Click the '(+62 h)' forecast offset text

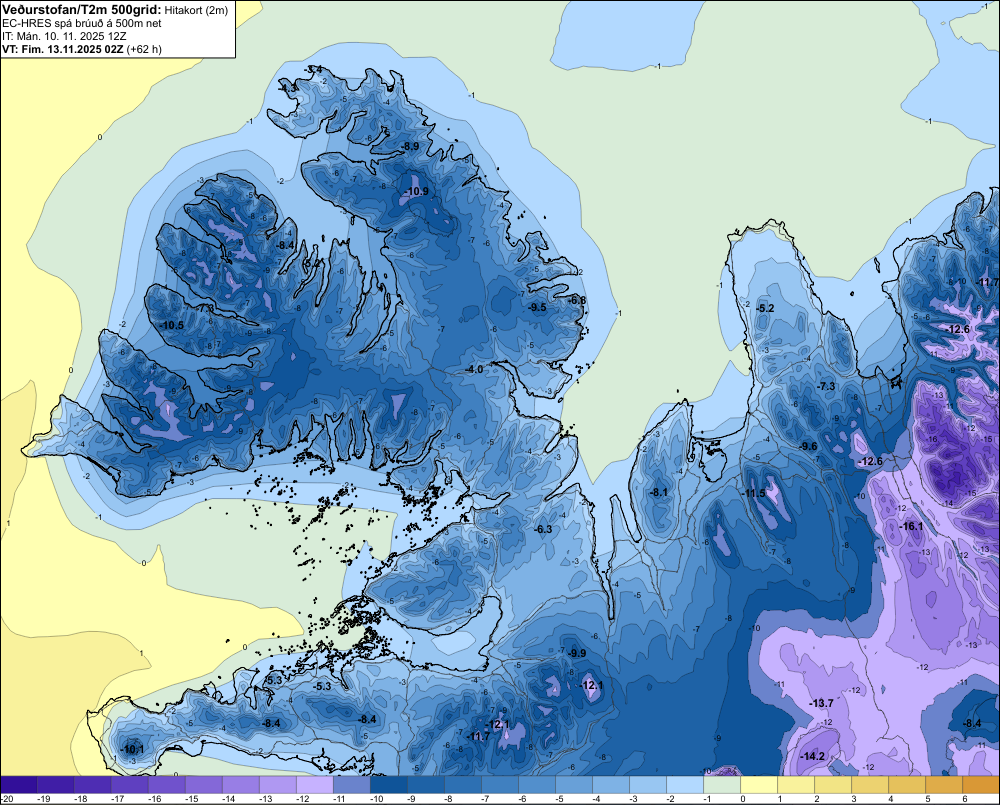click(x=144, y=49)
